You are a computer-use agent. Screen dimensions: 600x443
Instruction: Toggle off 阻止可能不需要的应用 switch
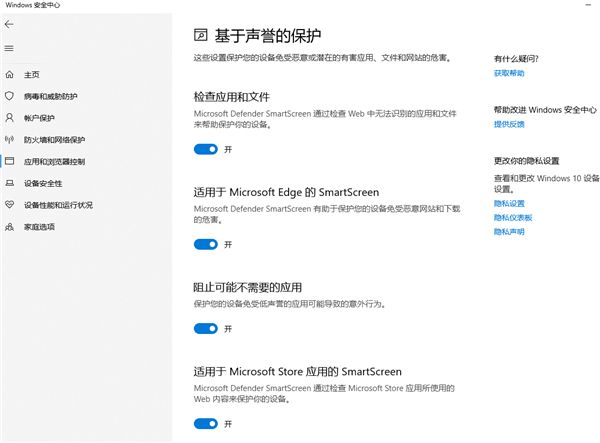(x=205, y=328)
